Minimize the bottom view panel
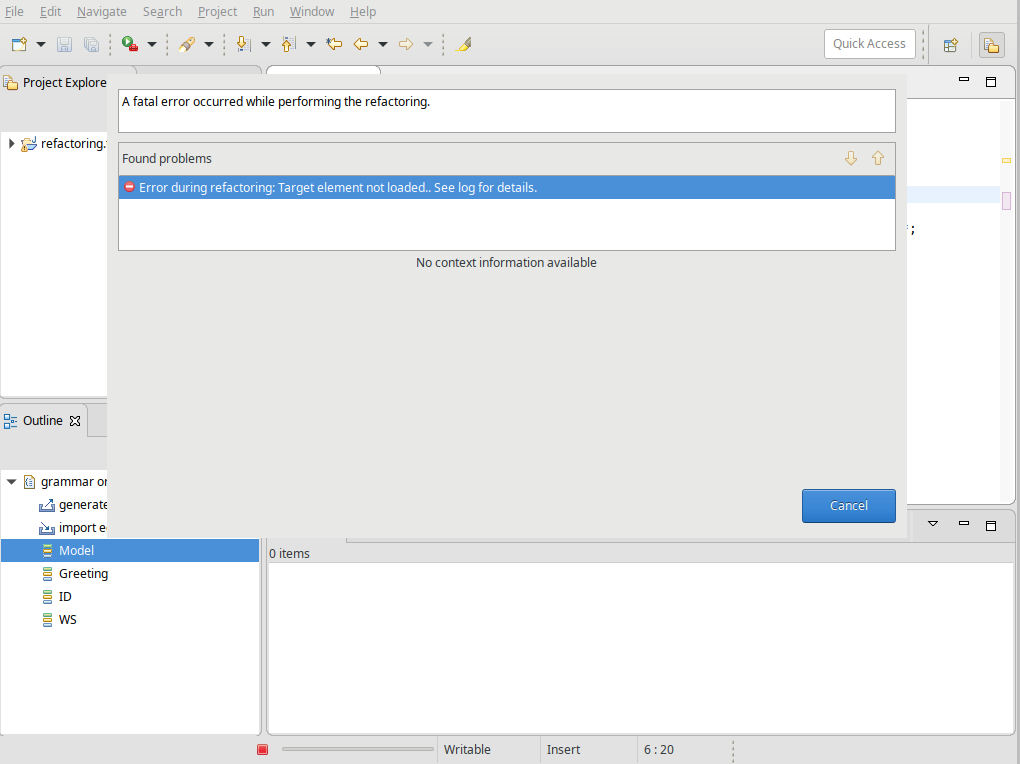 [x=964, y=523]
